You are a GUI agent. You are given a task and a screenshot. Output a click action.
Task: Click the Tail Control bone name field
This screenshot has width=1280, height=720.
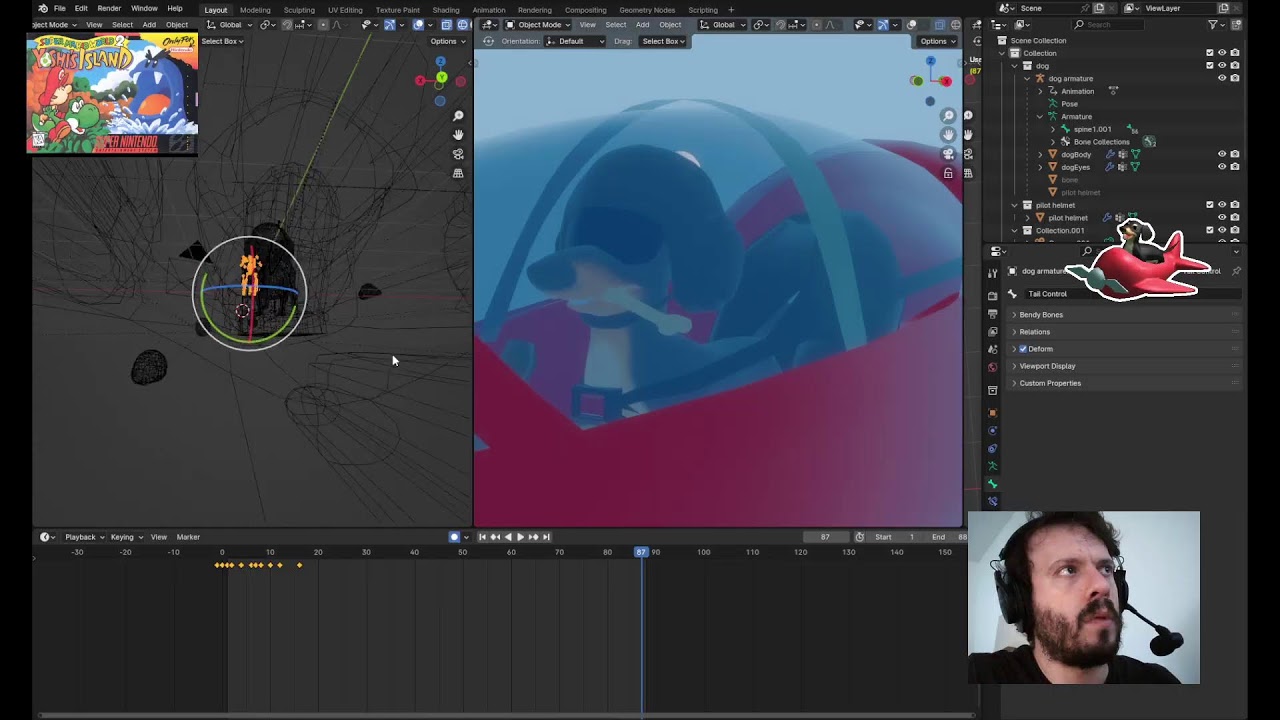point(1132,294)
